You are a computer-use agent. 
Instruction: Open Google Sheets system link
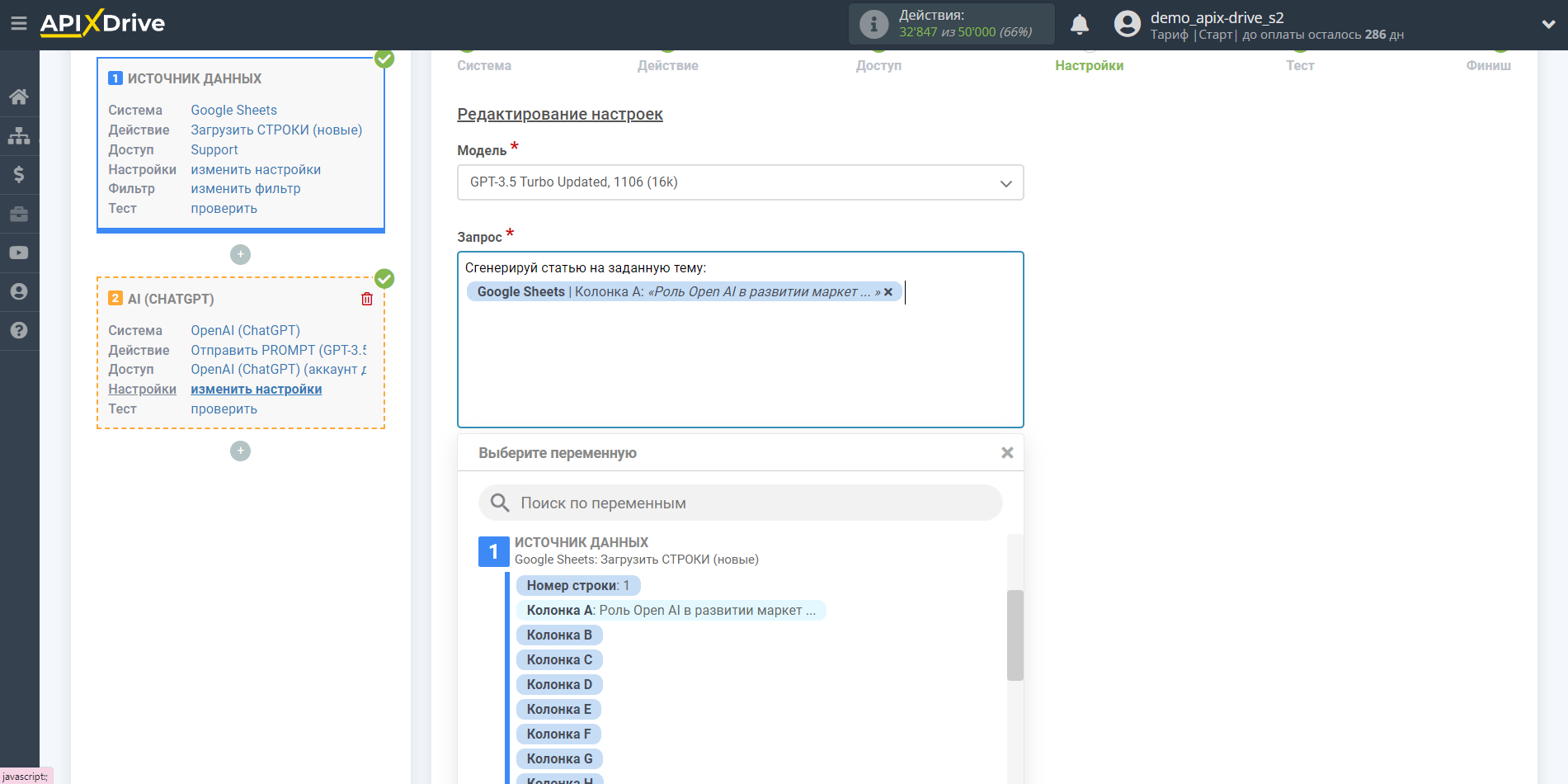point(233,110)
